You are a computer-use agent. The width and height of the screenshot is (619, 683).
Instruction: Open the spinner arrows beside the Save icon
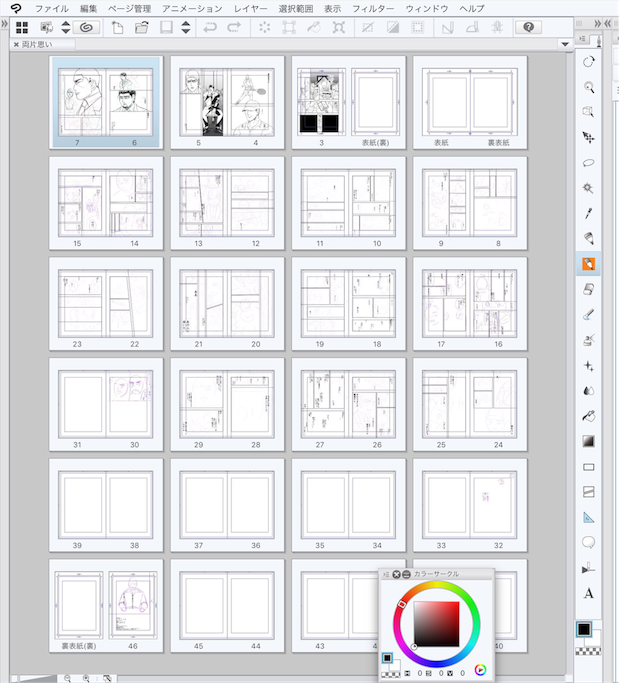pos(186,27)
